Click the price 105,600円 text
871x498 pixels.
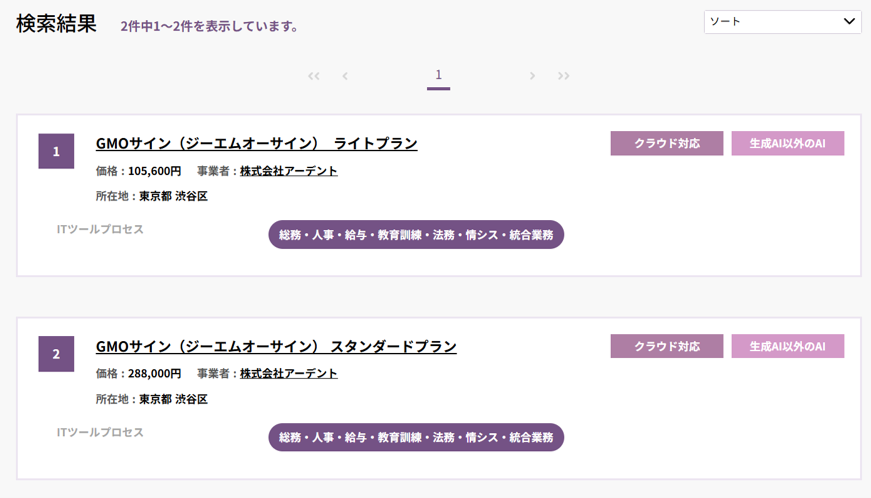tap(154, 171)
